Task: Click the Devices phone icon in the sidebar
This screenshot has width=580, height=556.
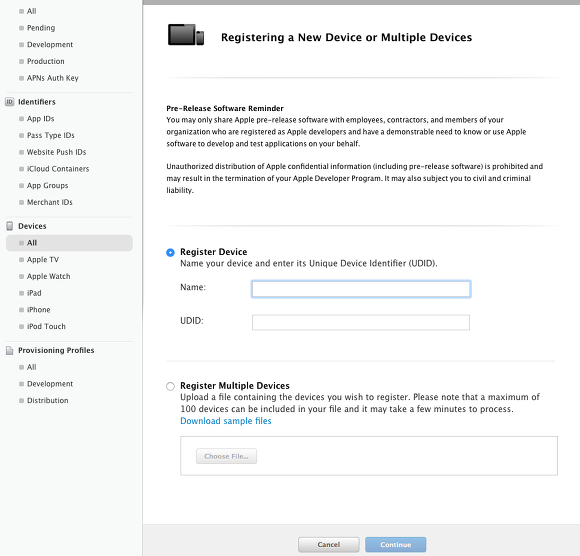Action: coord(10,226)
